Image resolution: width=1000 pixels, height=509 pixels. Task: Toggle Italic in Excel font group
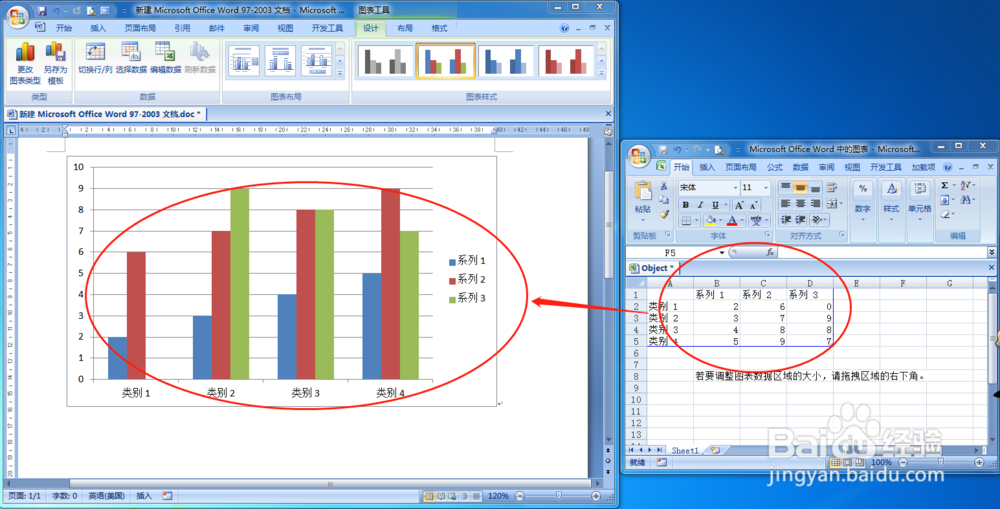tap(700, 205)
